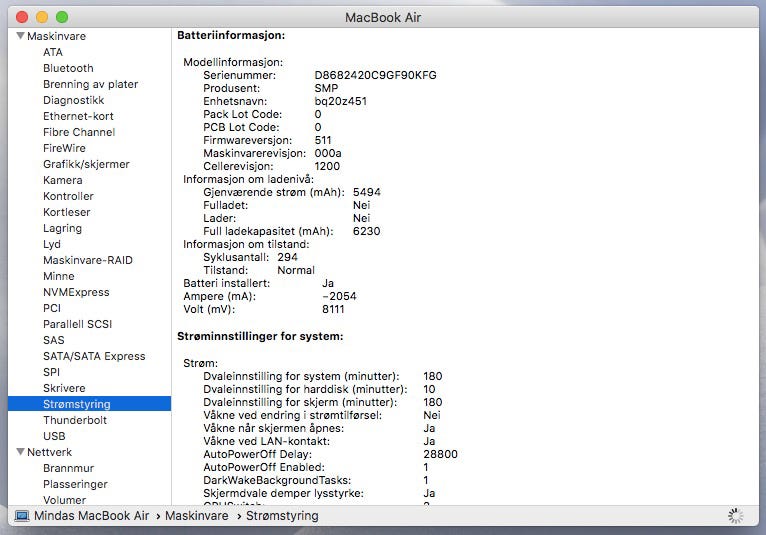Click Strømstyring in the path bar
The width and height of the screenshot is (766, 535).
click(x=282, y=516)
